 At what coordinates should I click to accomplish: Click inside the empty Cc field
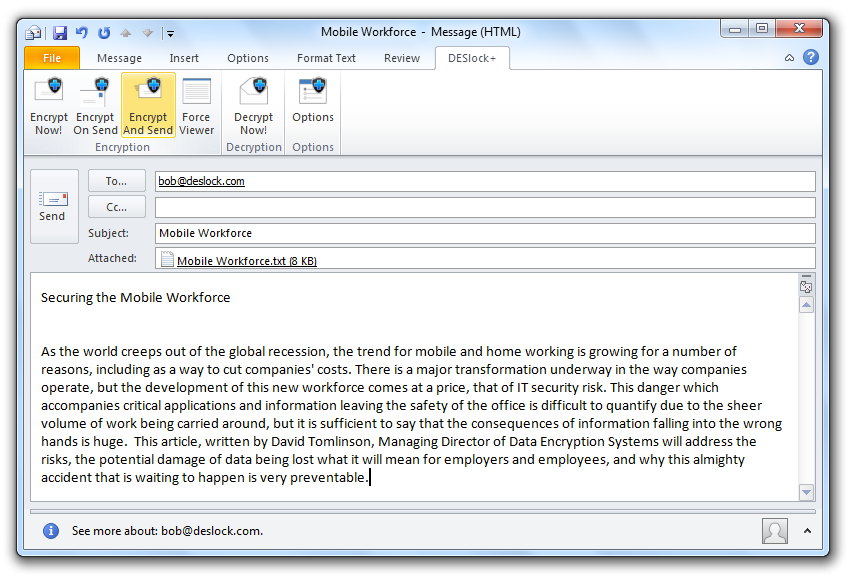485,207
